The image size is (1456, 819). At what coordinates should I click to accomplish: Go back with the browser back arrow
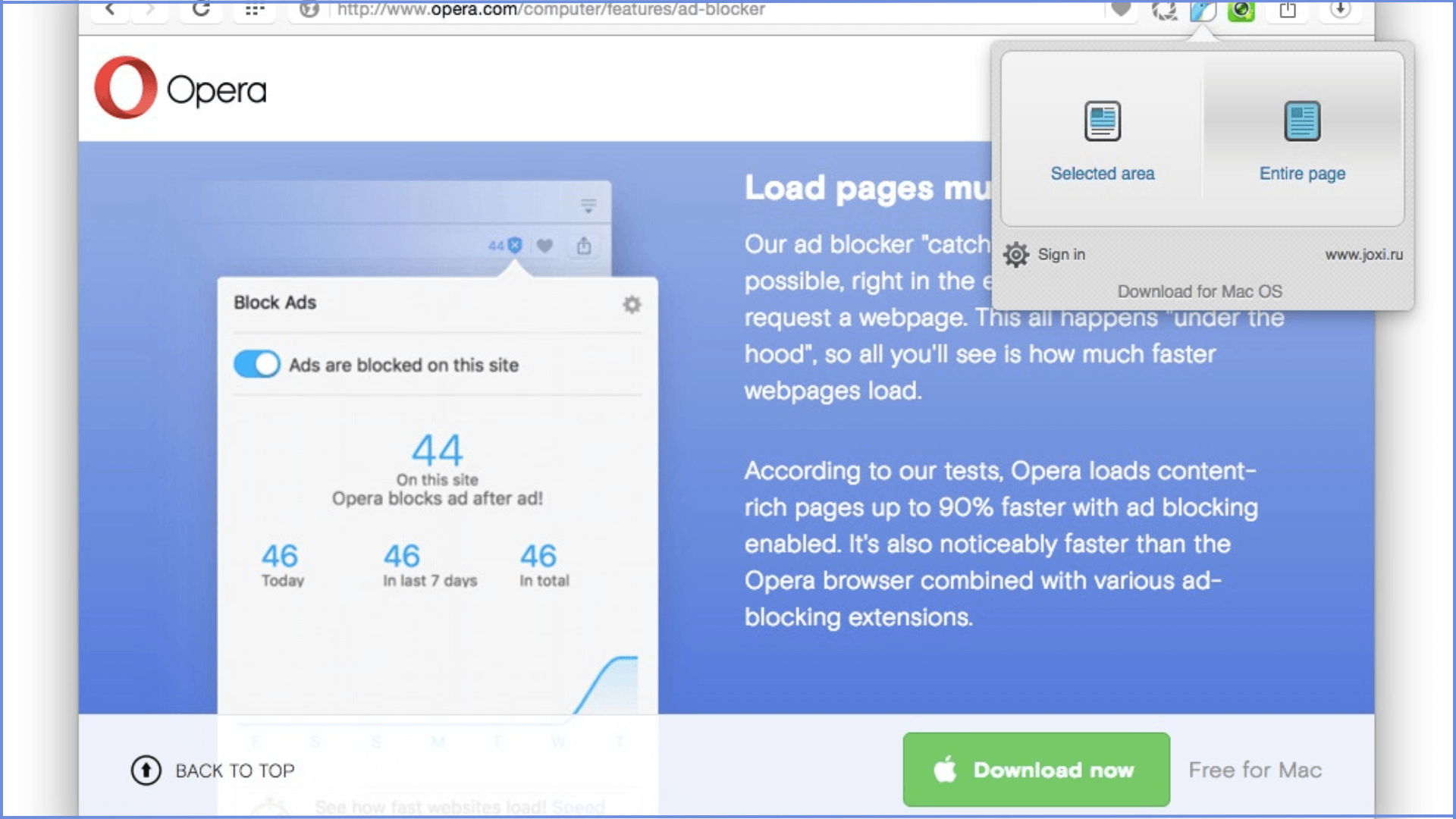[111, 9]
